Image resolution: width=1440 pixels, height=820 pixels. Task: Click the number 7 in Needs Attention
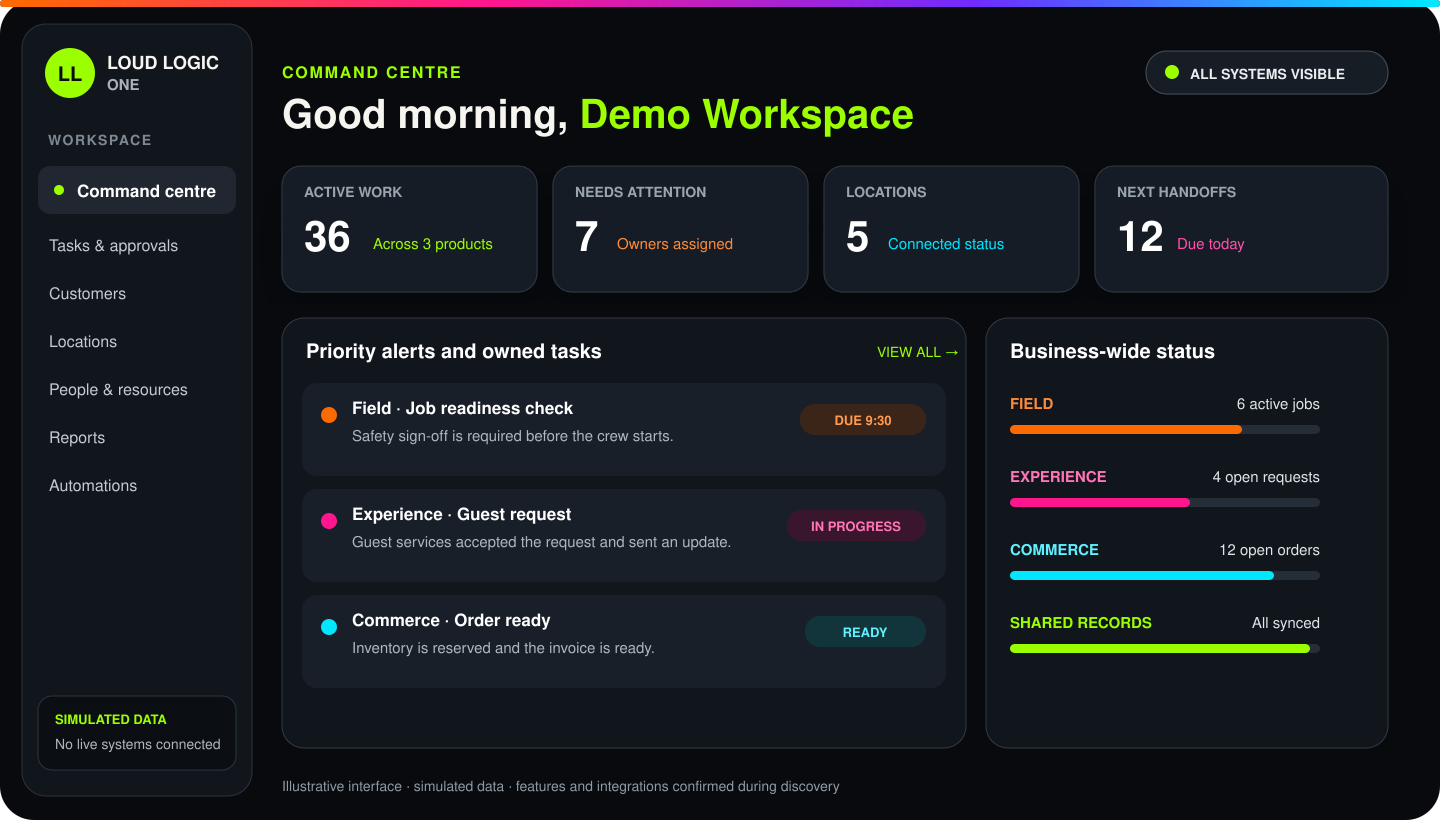click(x=586, y=237)
